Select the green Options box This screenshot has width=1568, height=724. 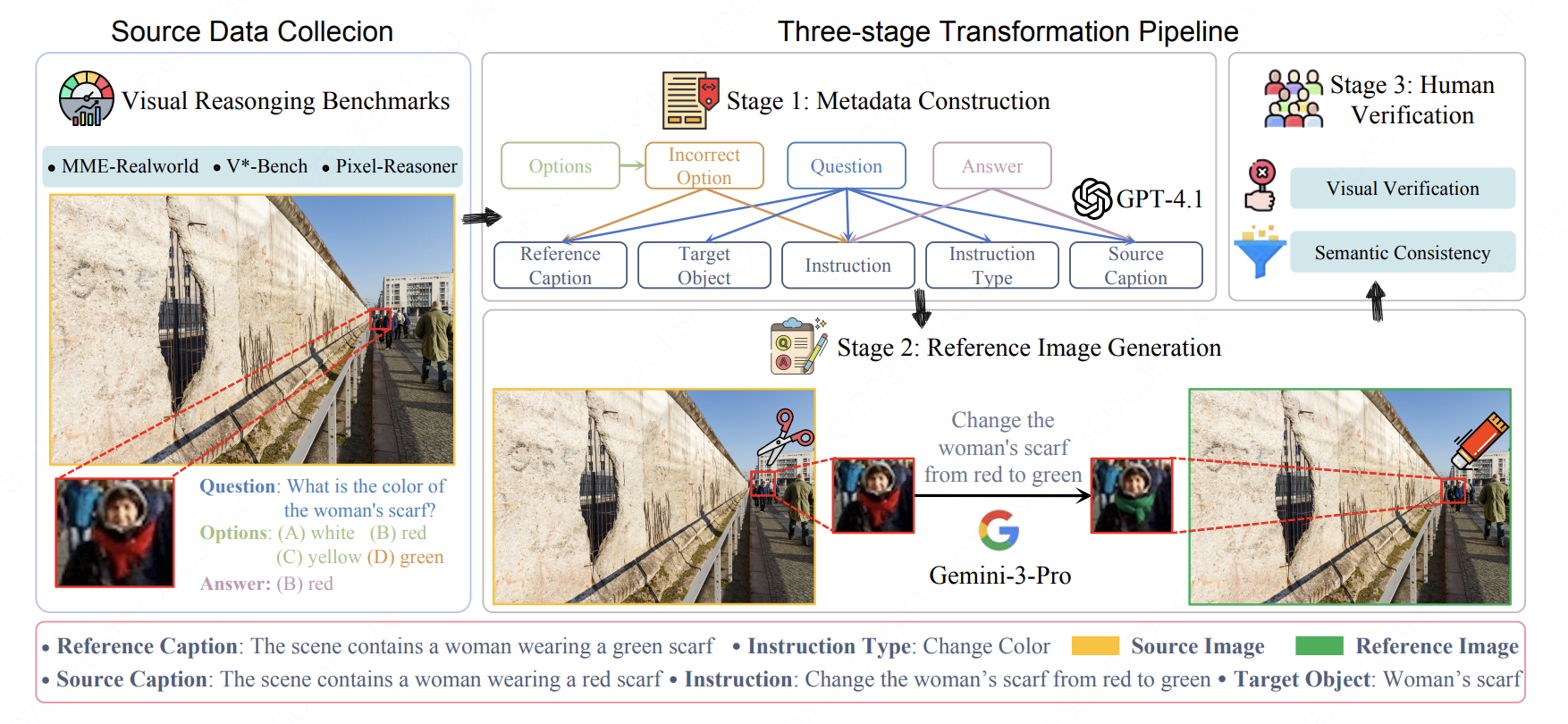click(x=561, y=165)
